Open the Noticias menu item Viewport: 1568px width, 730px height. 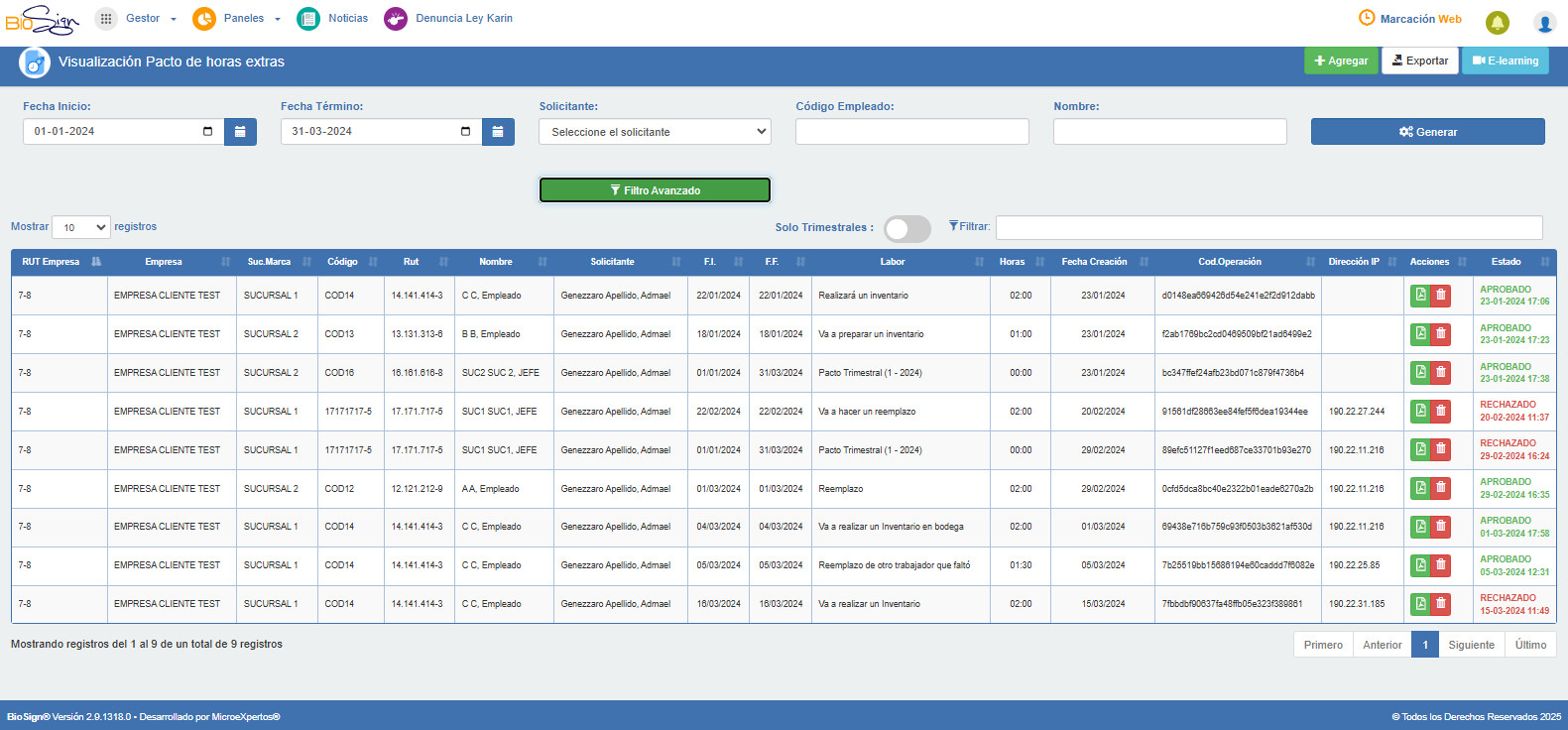click(x=348, y=18)
